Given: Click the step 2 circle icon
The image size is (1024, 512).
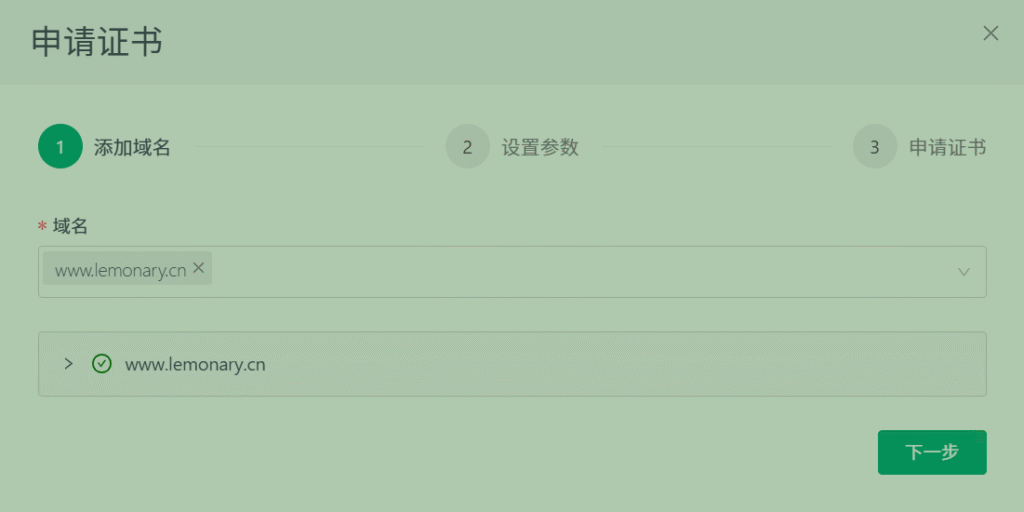Looking at the screenshot, I should 467,147.
